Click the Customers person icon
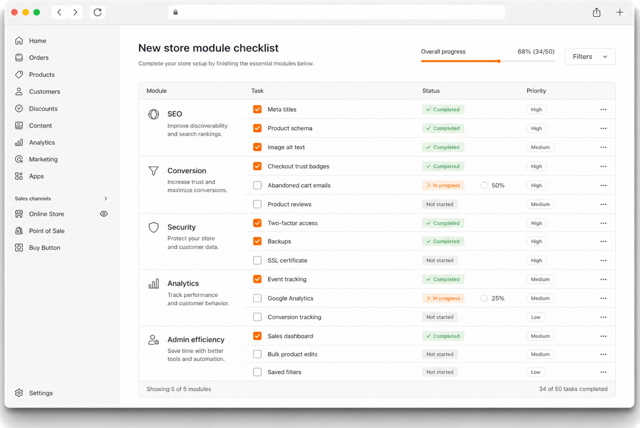640x428 pixels. (19, 91)
